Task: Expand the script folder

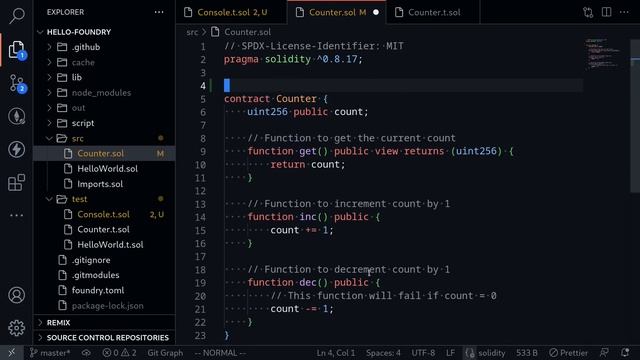Action: pyautogui.click(x=104, y=123)
